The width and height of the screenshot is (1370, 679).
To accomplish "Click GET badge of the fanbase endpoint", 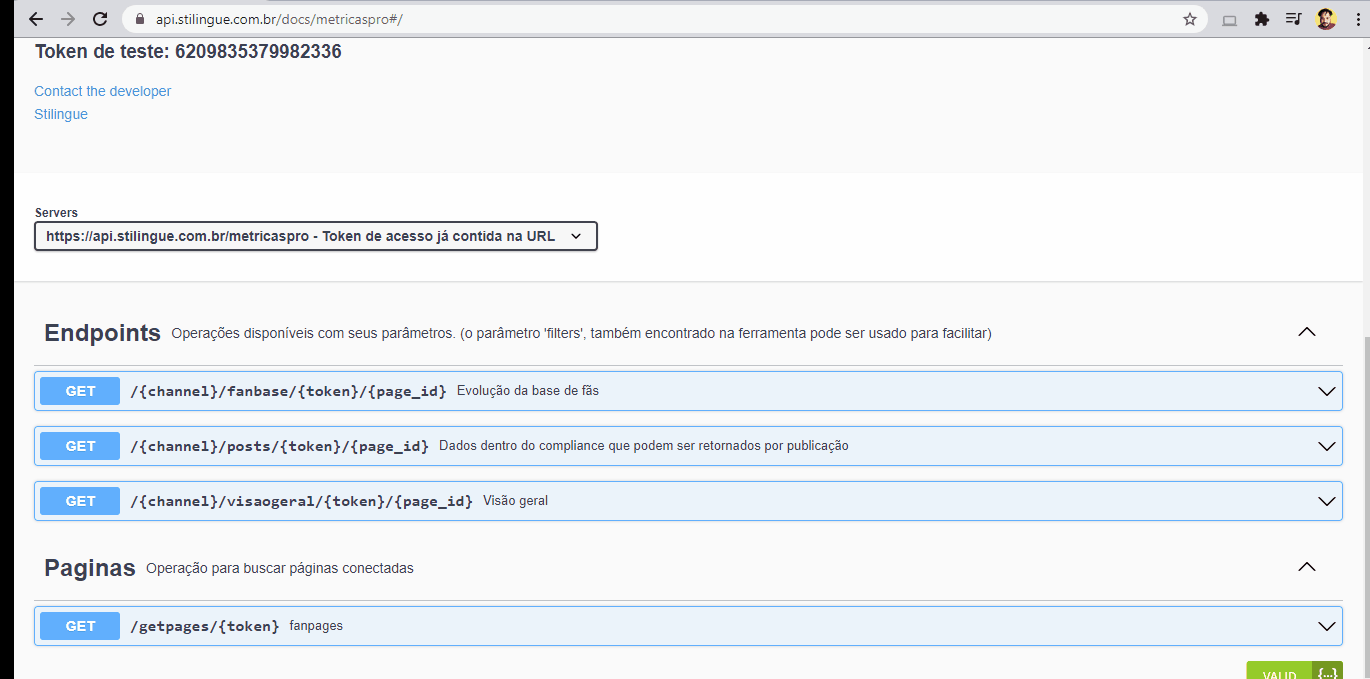I will click(80, 391).
